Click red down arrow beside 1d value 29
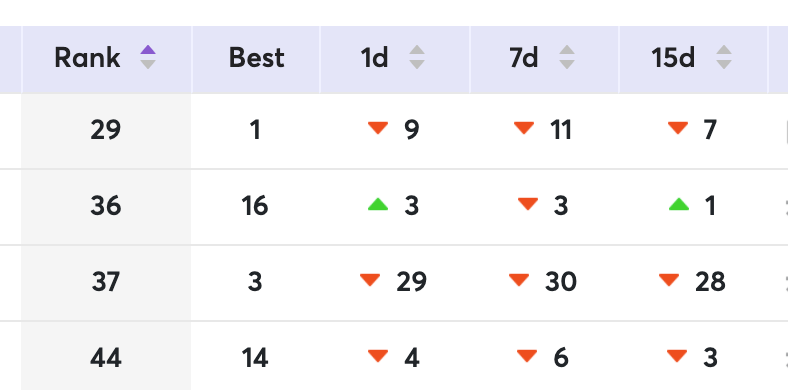Viewport: 788px width, 390px height. click(x=370, y=280)
